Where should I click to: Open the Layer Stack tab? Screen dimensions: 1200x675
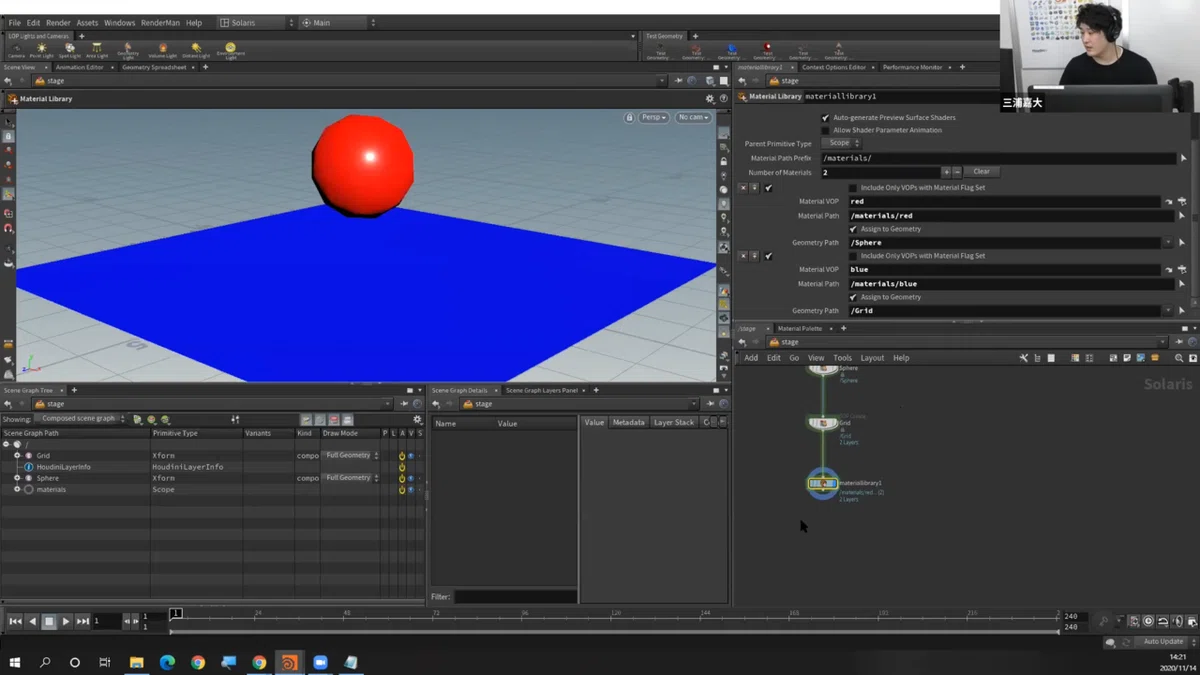tap(673, 423)
